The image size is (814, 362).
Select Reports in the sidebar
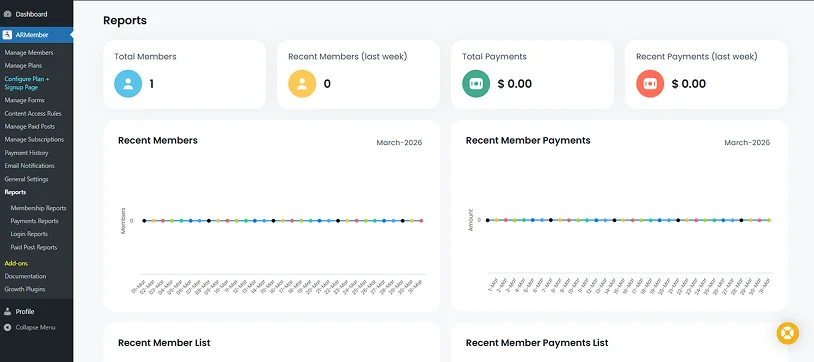[16, 192]
